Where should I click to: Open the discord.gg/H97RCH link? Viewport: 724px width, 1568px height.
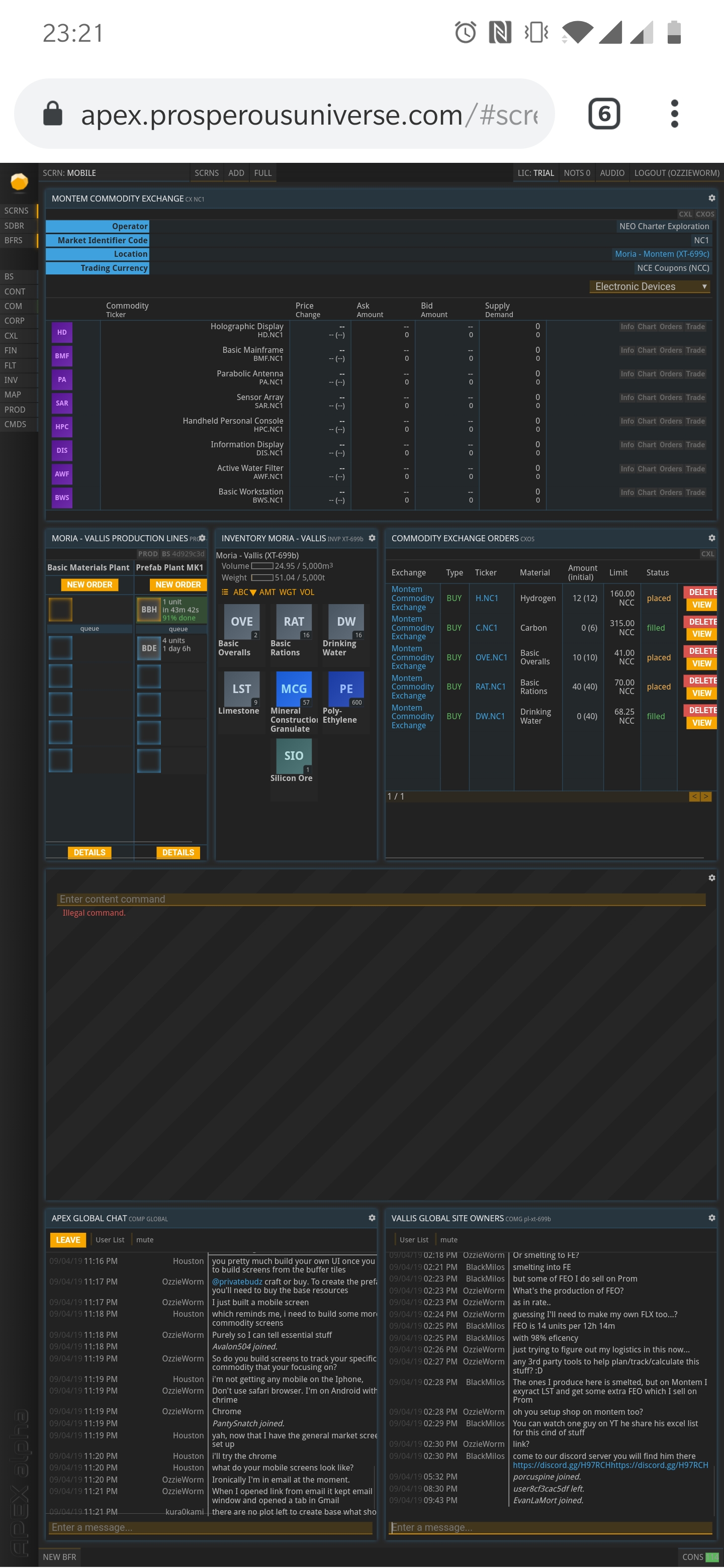click(610, 1465)
